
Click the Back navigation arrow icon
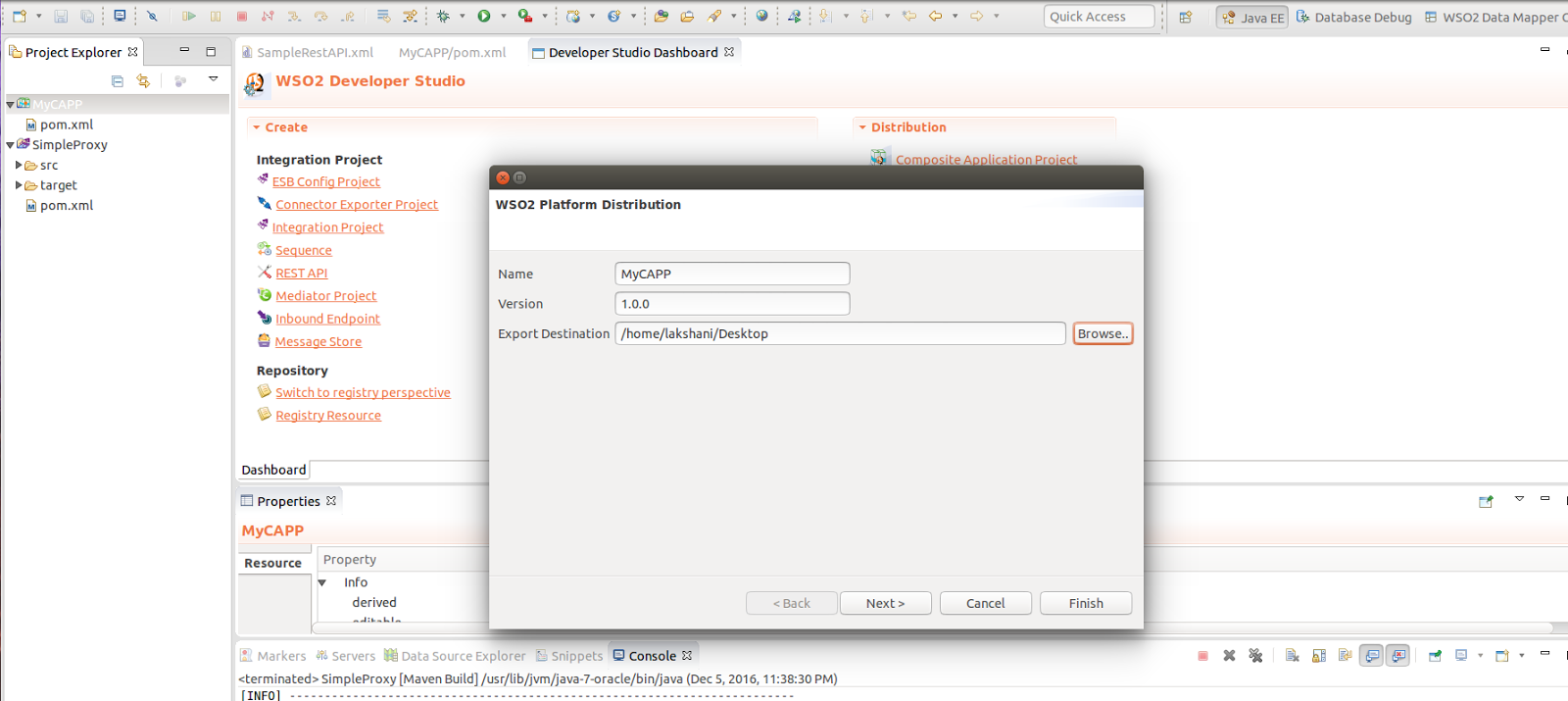936,16
